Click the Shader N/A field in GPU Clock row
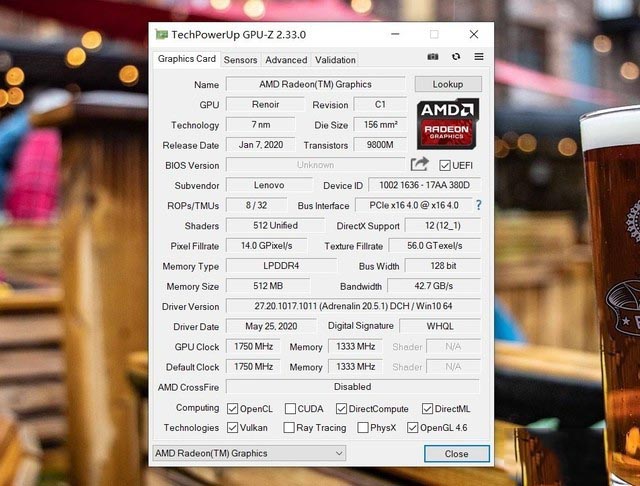 tap(453, 346)
